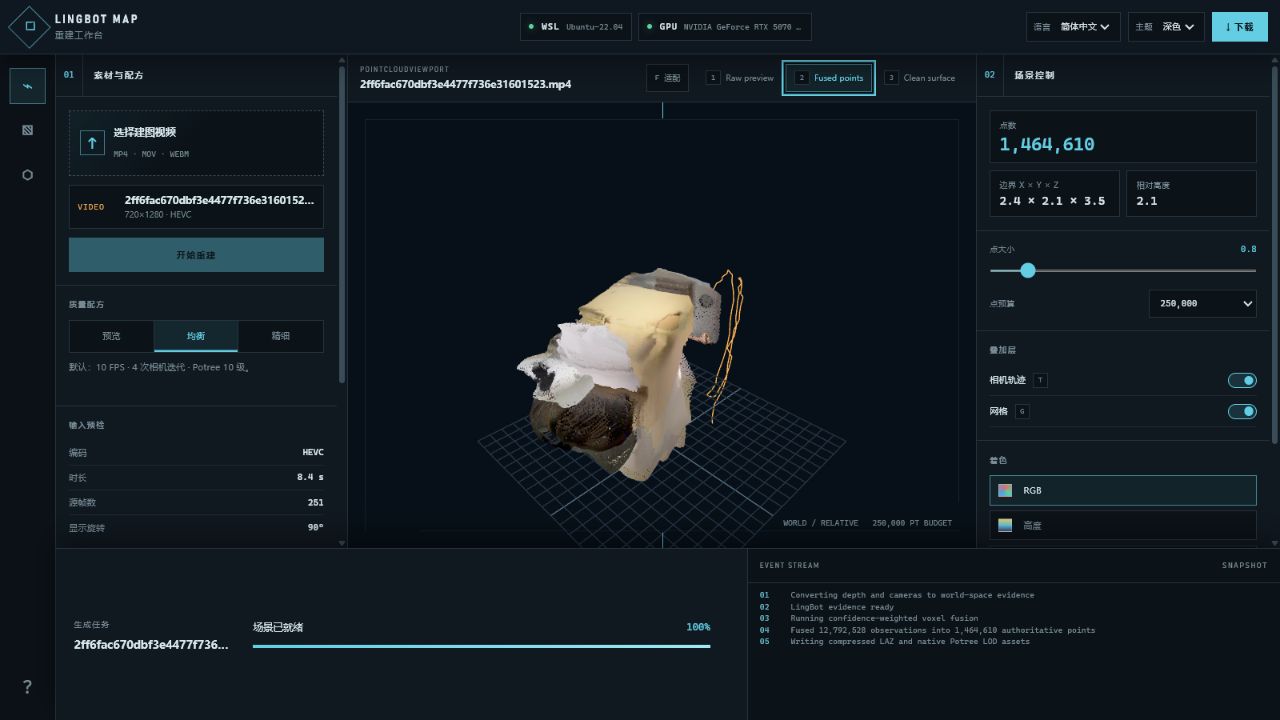Click the 选择建图视频 upload drop zone
Image resolution: width=1280 pixels, height=720 pixels.
coord(196,143)
